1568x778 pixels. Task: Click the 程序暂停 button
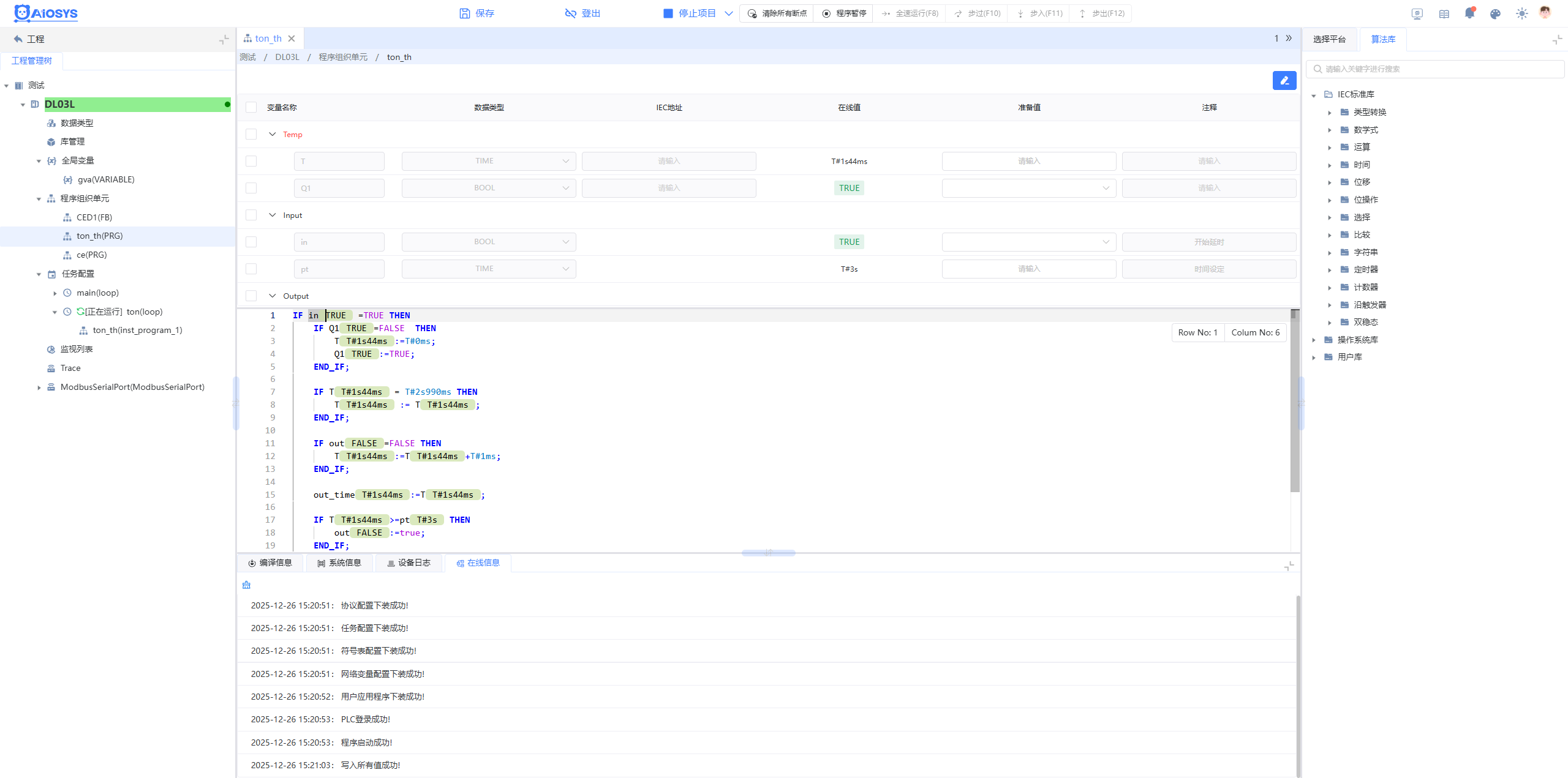844,13
